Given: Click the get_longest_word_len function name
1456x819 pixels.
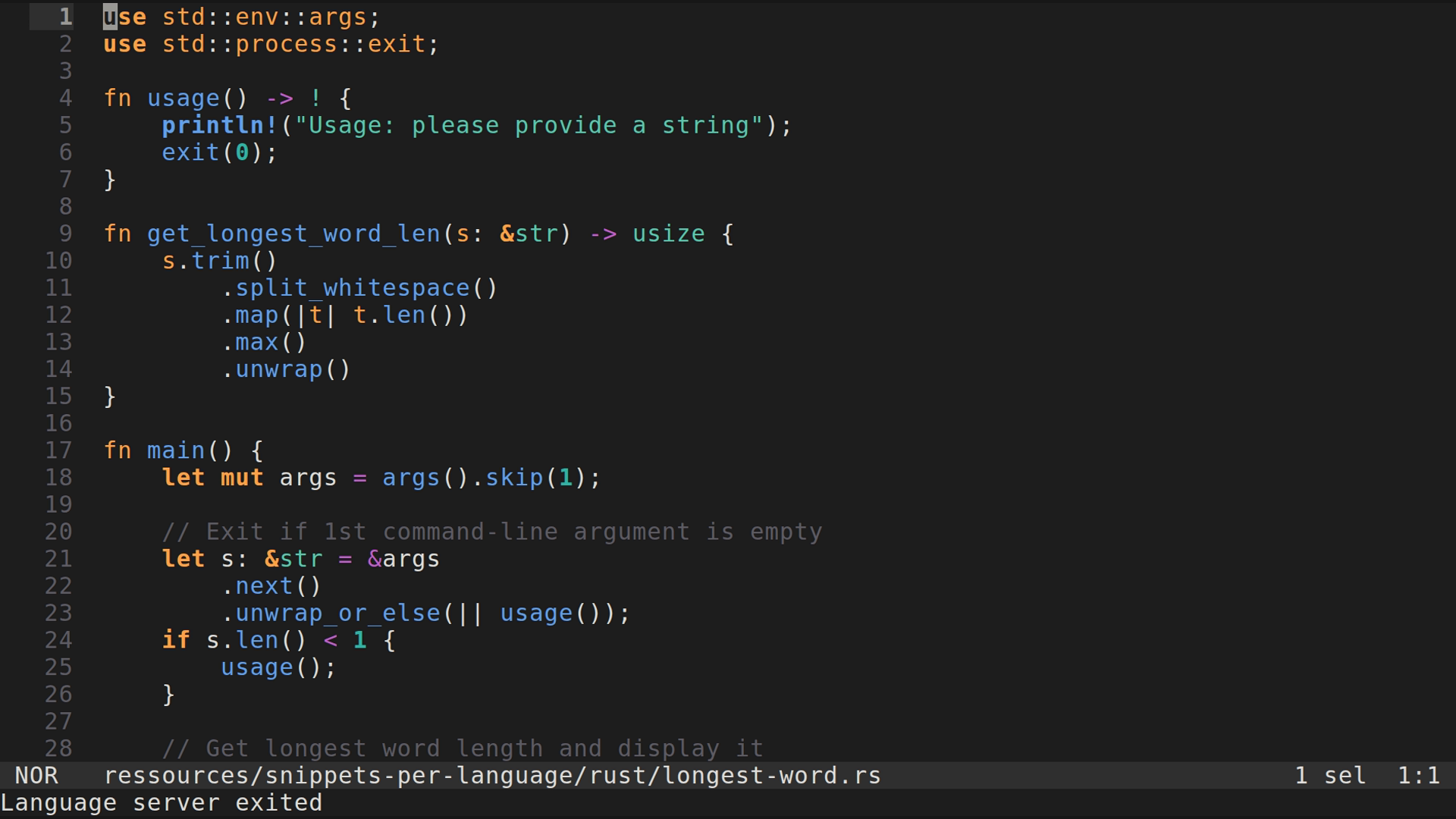Looking at the screenshot, I should pyautogui.click(x=293, y=234).
